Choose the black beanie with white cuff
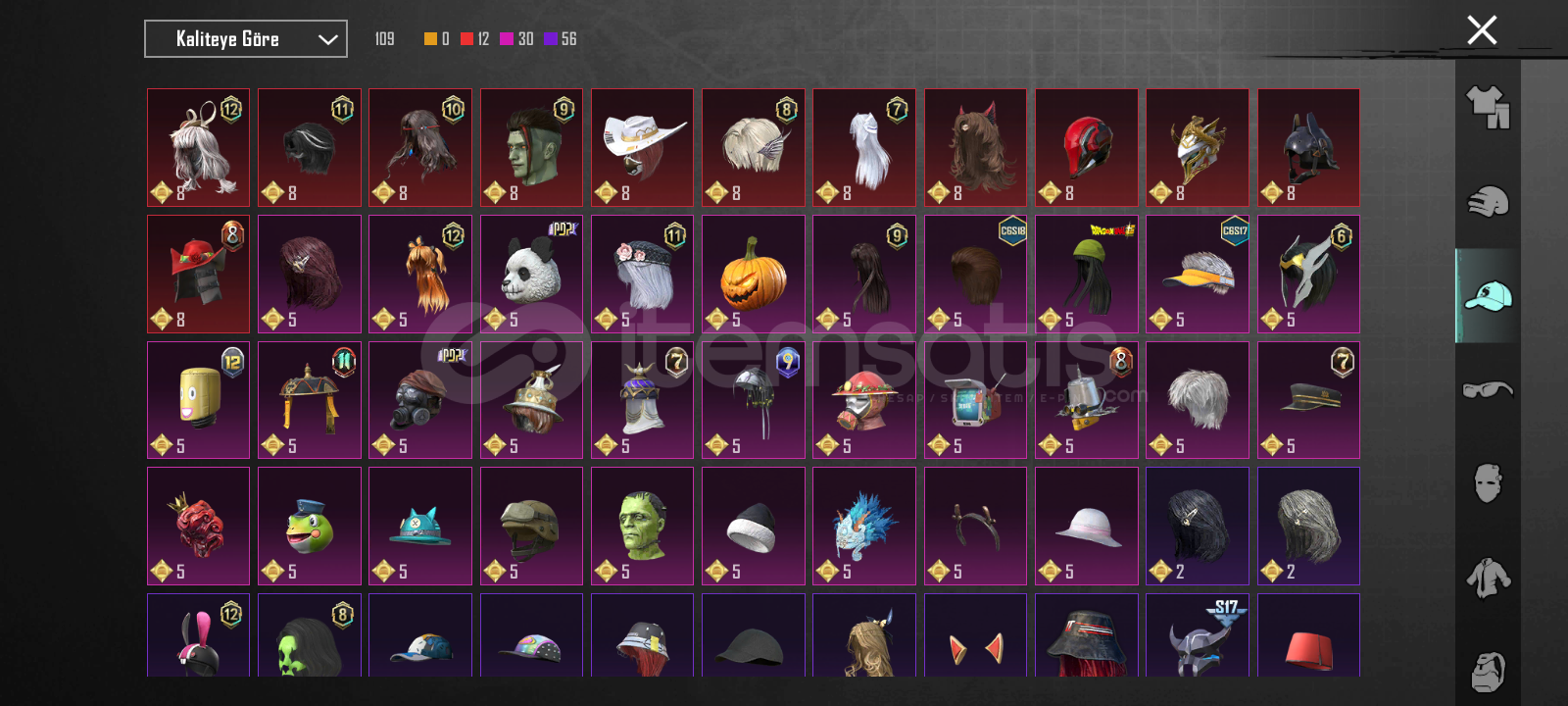Image resolution: width=1568 pixels, height=706 pixels. point(753,526)
